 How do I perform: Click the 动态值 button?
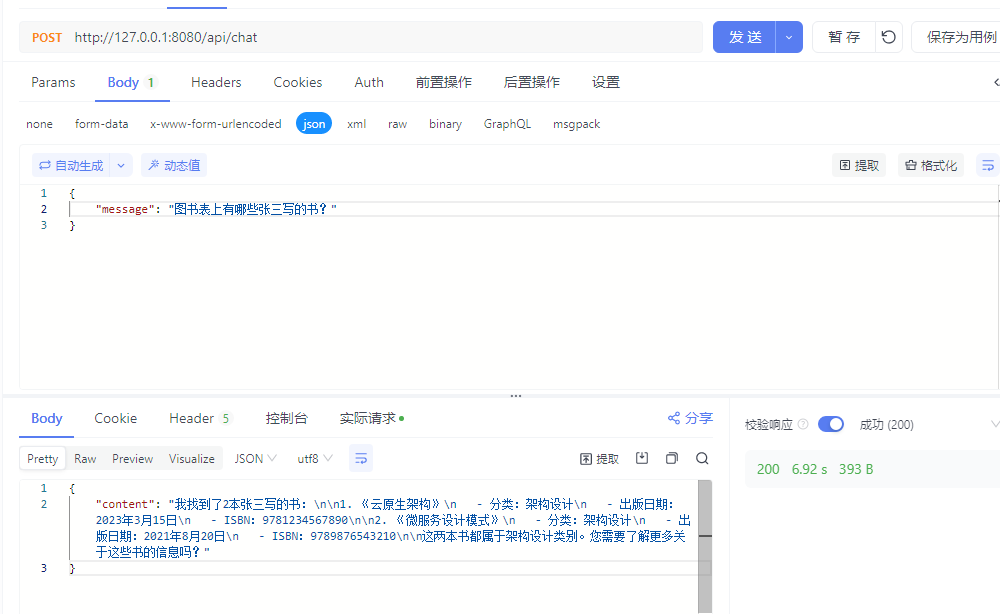[x=174, y=166]
